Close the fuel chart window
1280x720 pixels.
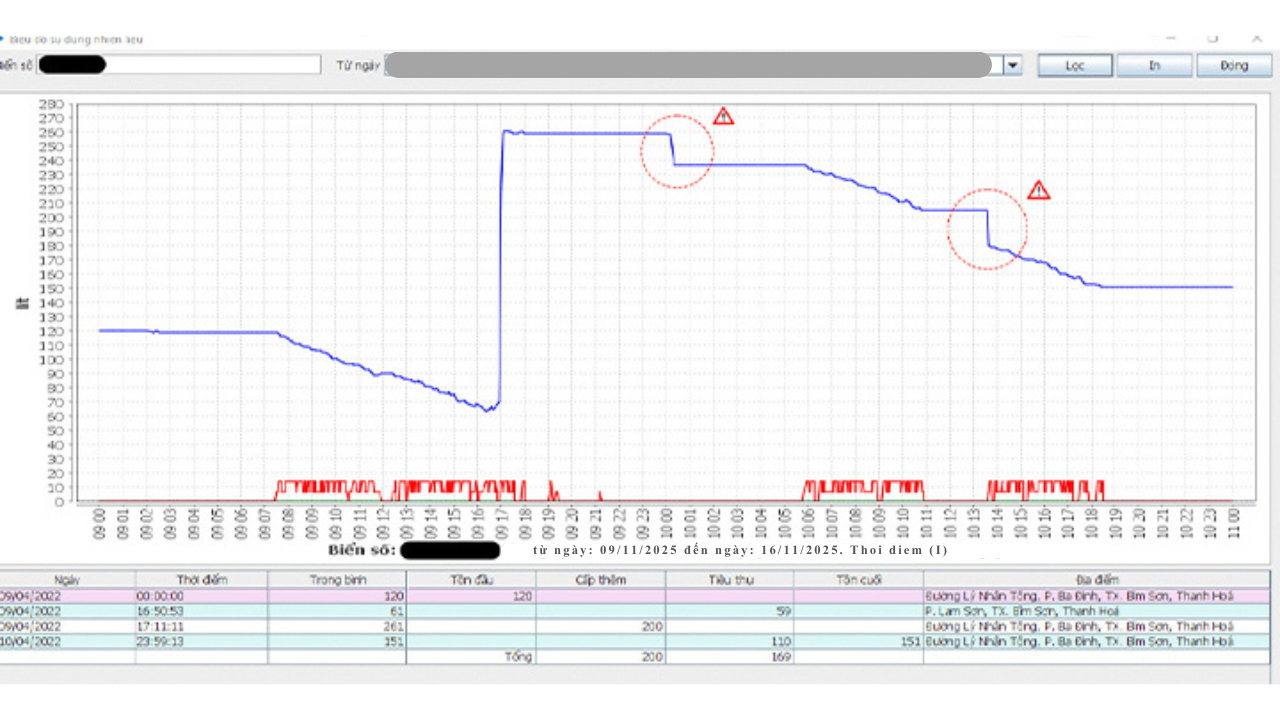(1256, 38)
